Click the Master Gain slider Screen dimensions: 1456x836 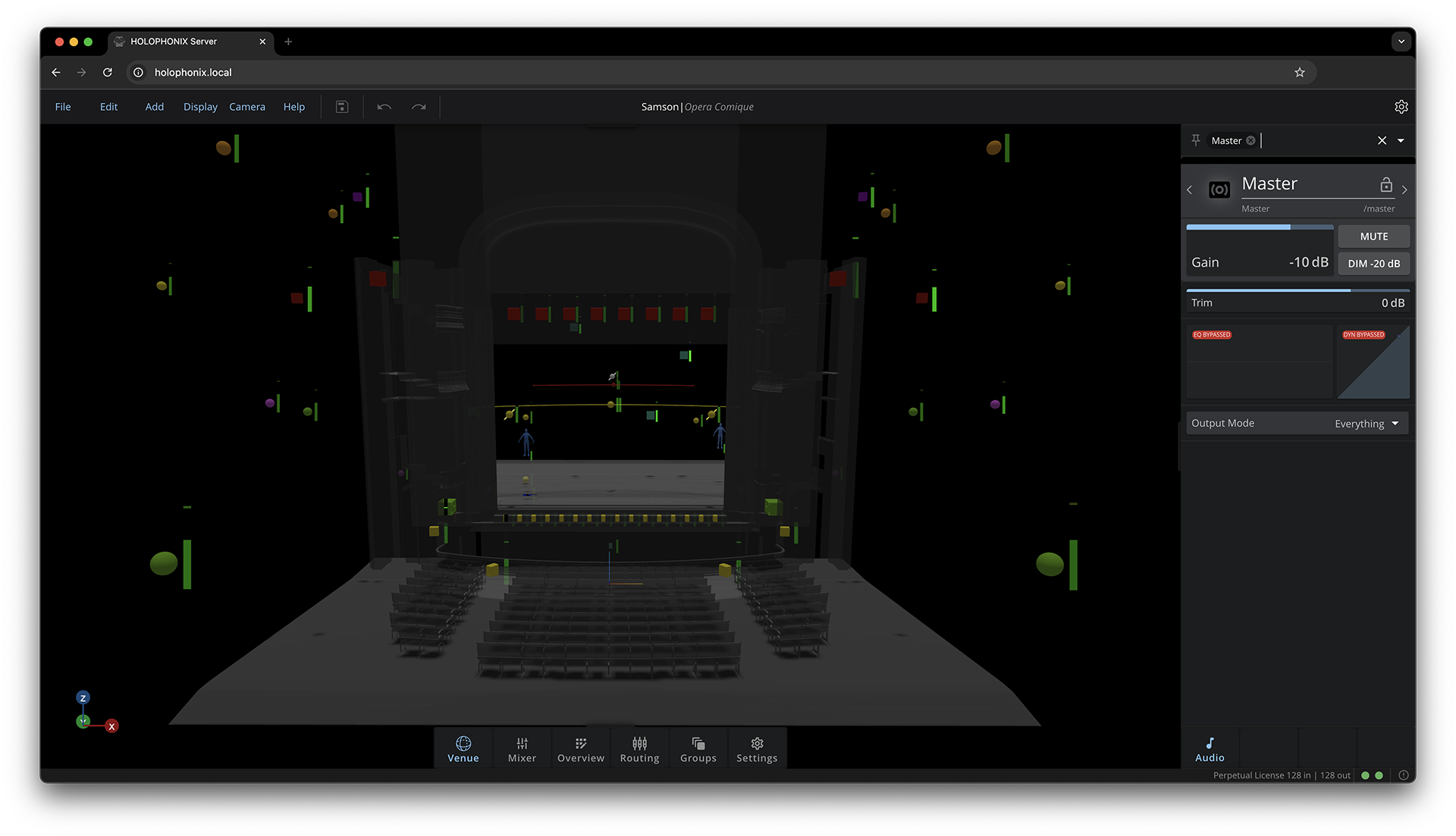point(1259,227)
